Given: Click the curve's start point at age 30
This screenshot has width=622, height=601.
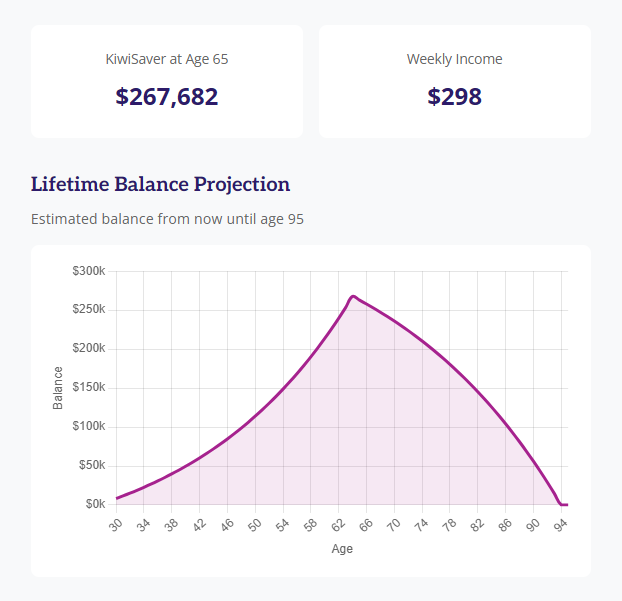Looking at the screenshot, I should pyautogui.click(x=117, y=498).
